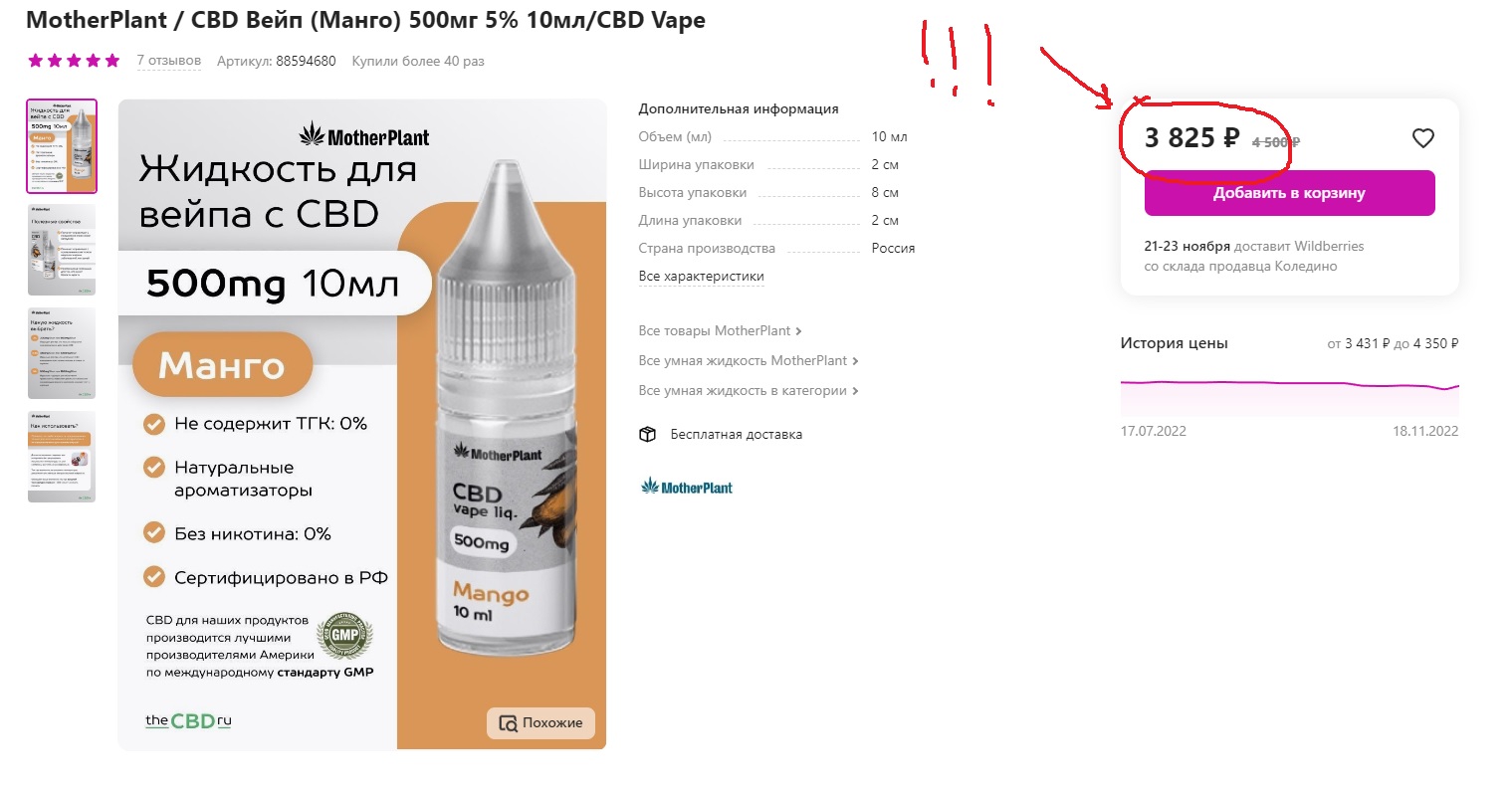This screenshot has width=1512, height=797.
Task: Click the article number 88594680
Action: (x=306, y=61)
